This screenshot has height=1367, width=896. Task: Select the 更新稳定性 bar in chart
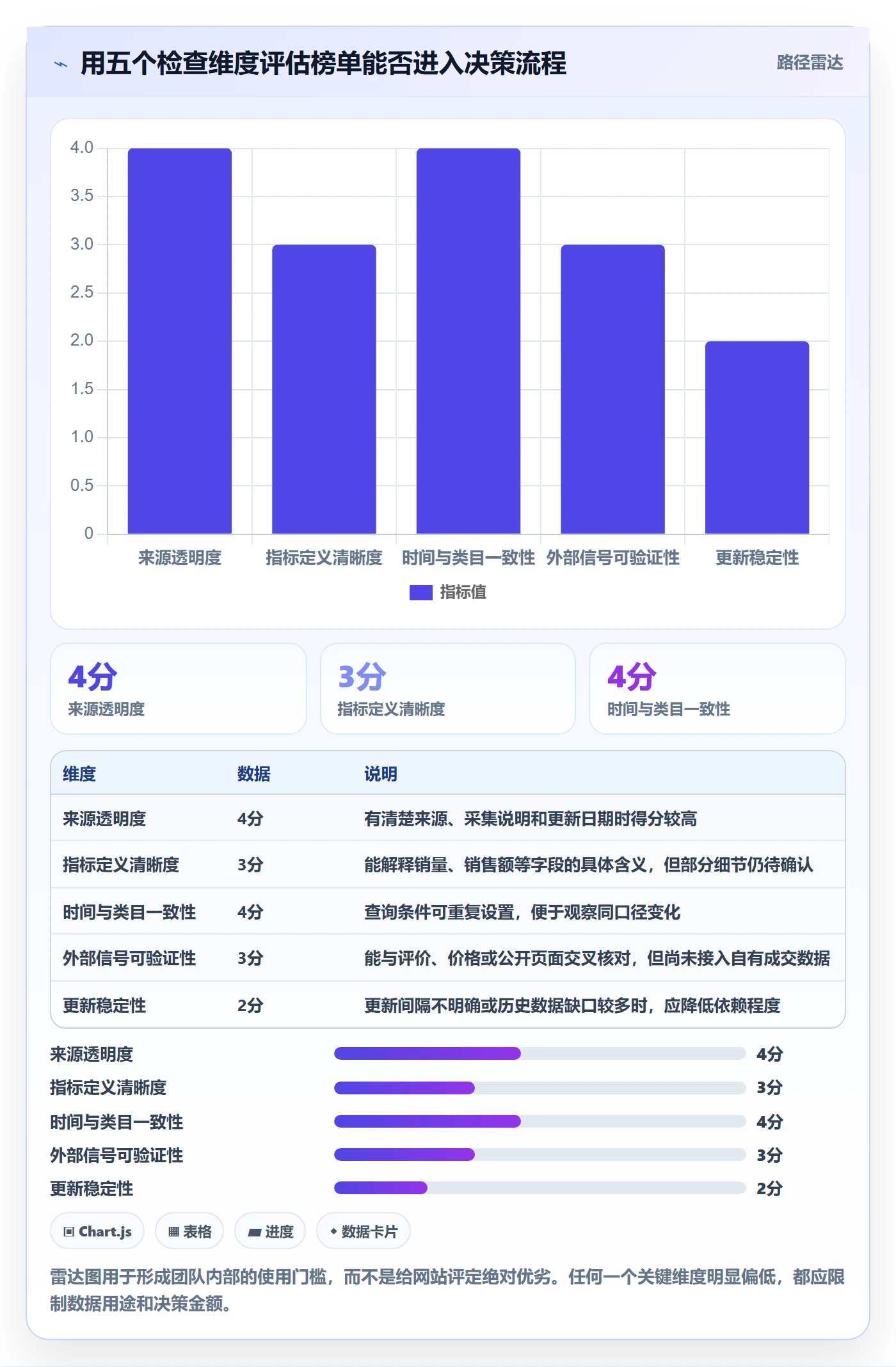(757, 437)
